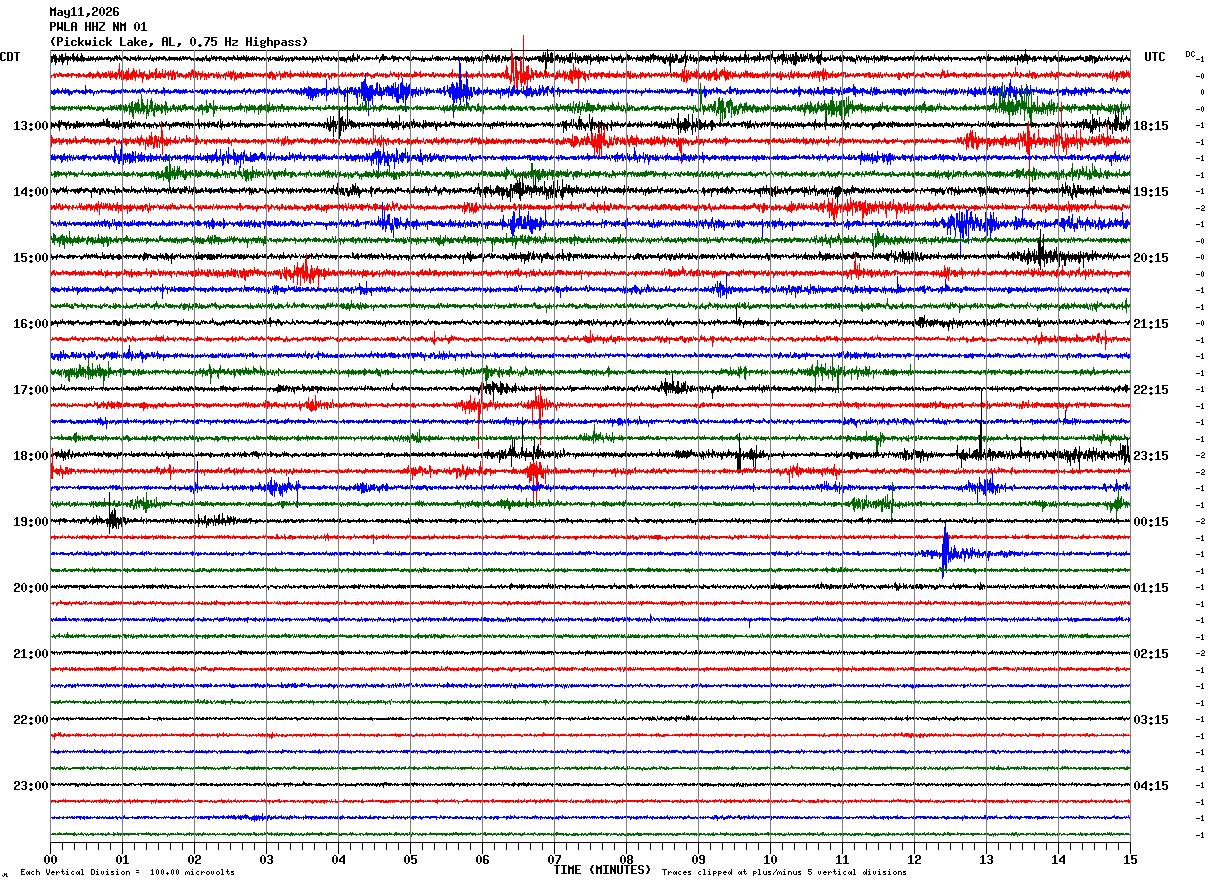Click the PWLA HHZ NM 01 station text
The image size is (1210, 886).
tap(98, 27)
